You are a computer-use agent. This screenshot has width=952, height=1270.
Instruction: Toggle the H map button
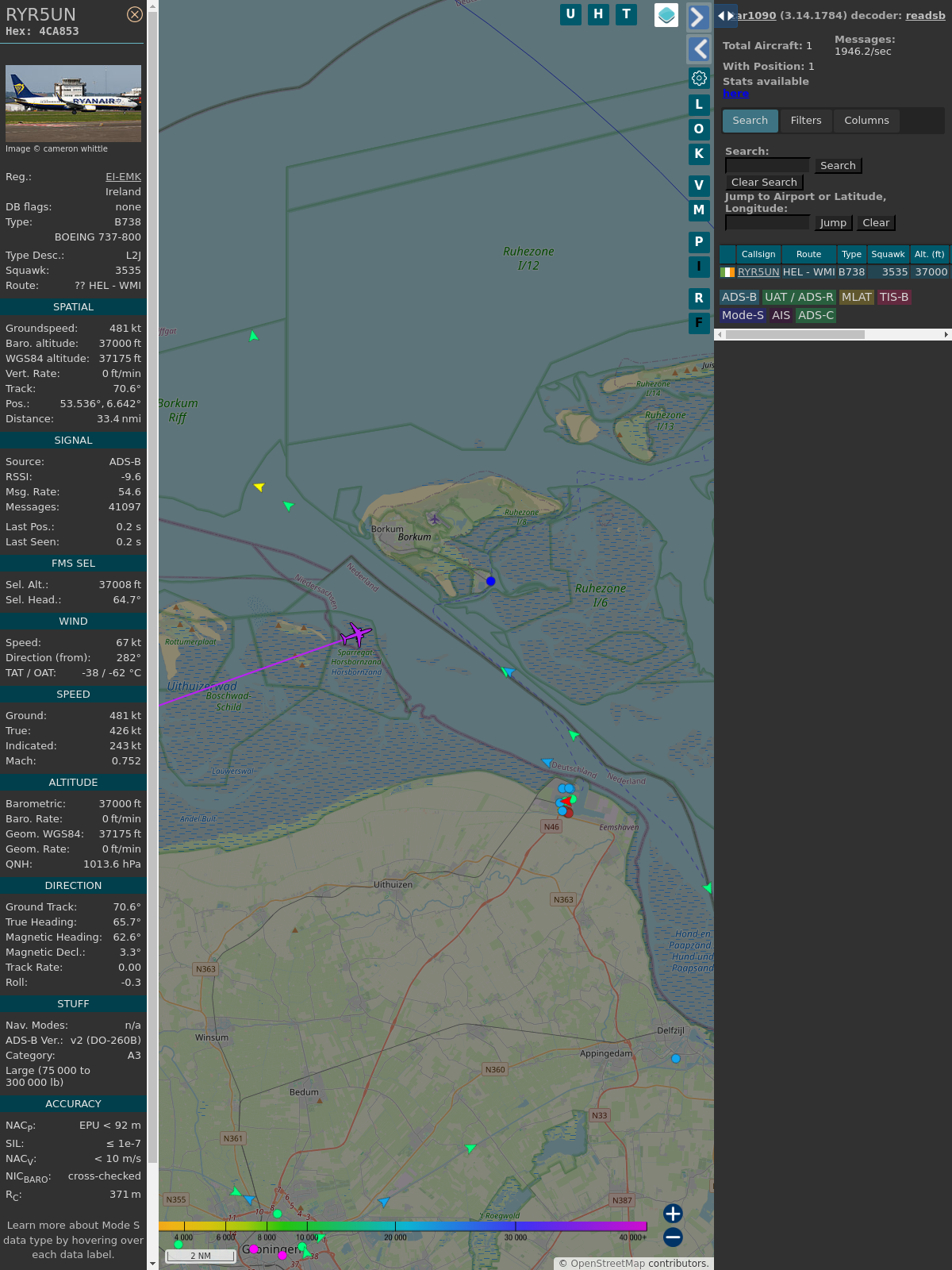(x=598, y=14)
